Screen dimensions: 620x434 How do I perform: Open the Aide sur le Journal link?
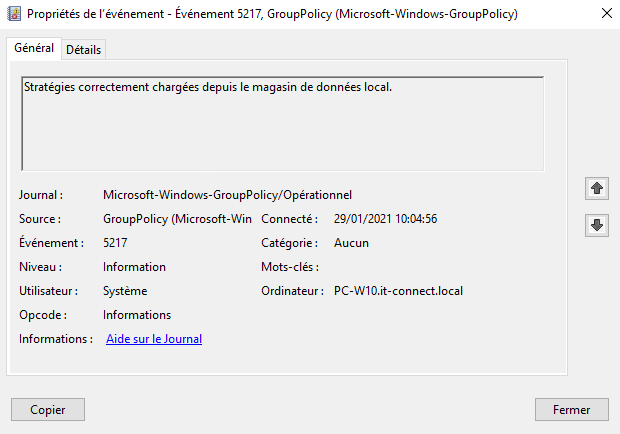pos(154,339)
